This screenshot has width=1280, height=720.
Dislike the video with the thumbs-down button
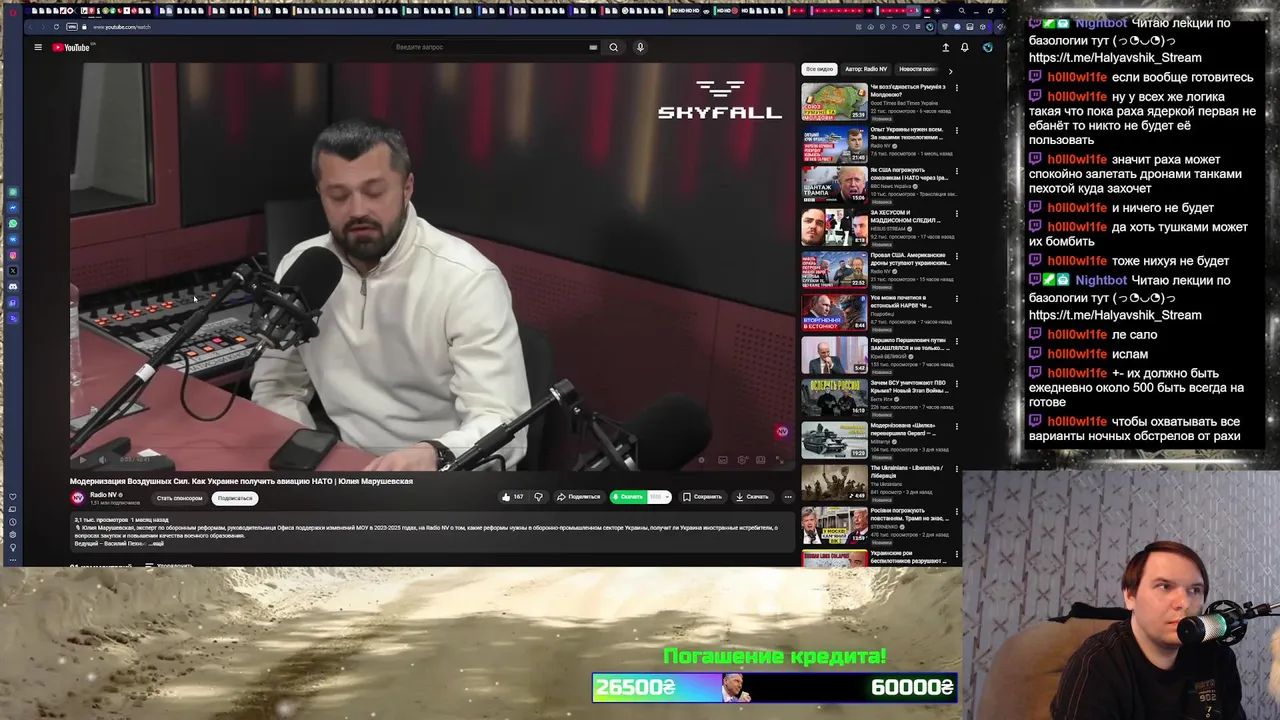pyautogui.click(x=538, y=497)
